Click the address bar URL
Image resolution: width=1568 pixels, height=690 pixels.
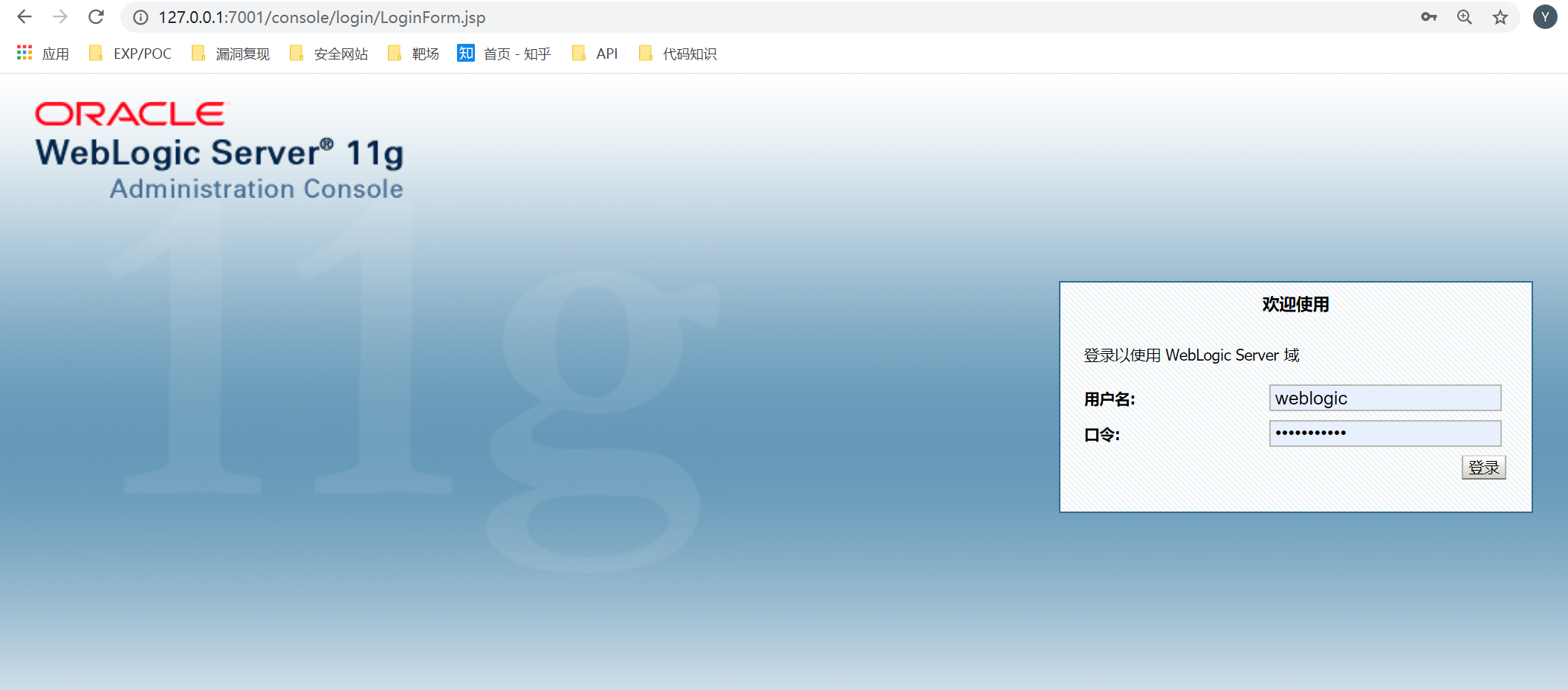coord(322,17)
